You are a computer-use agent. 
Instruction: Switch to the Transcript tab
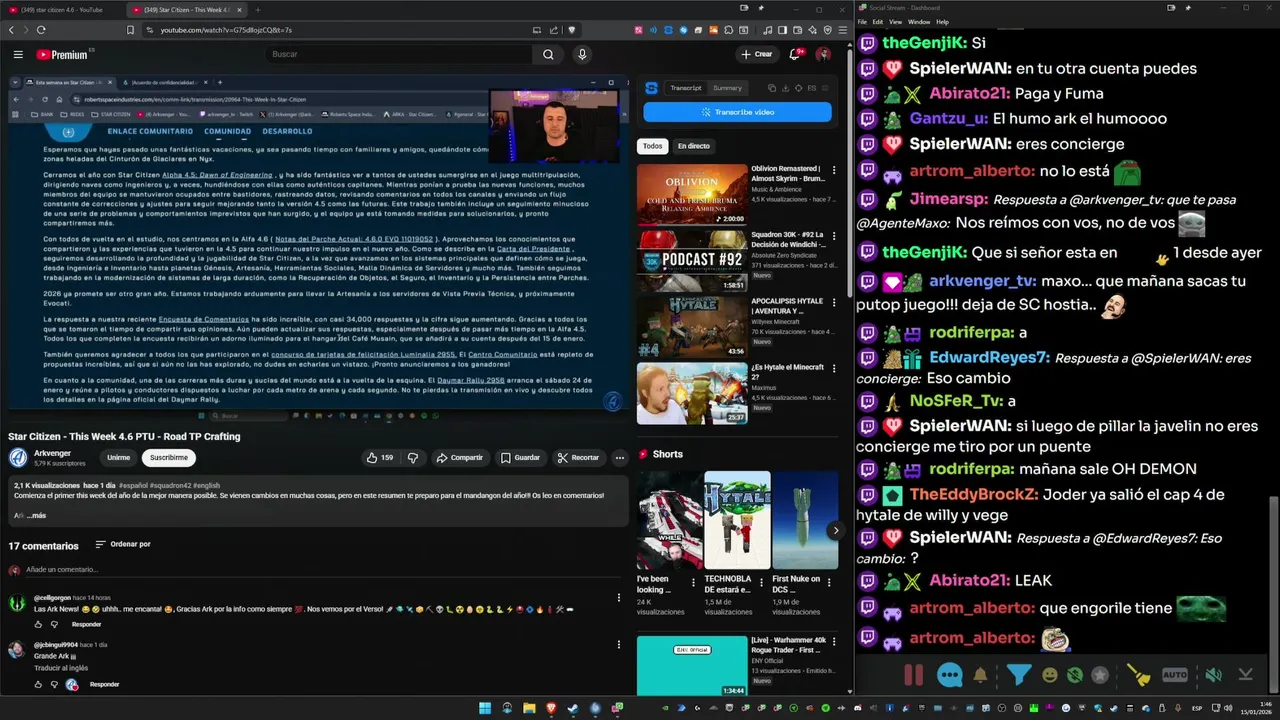coord(686,88)
